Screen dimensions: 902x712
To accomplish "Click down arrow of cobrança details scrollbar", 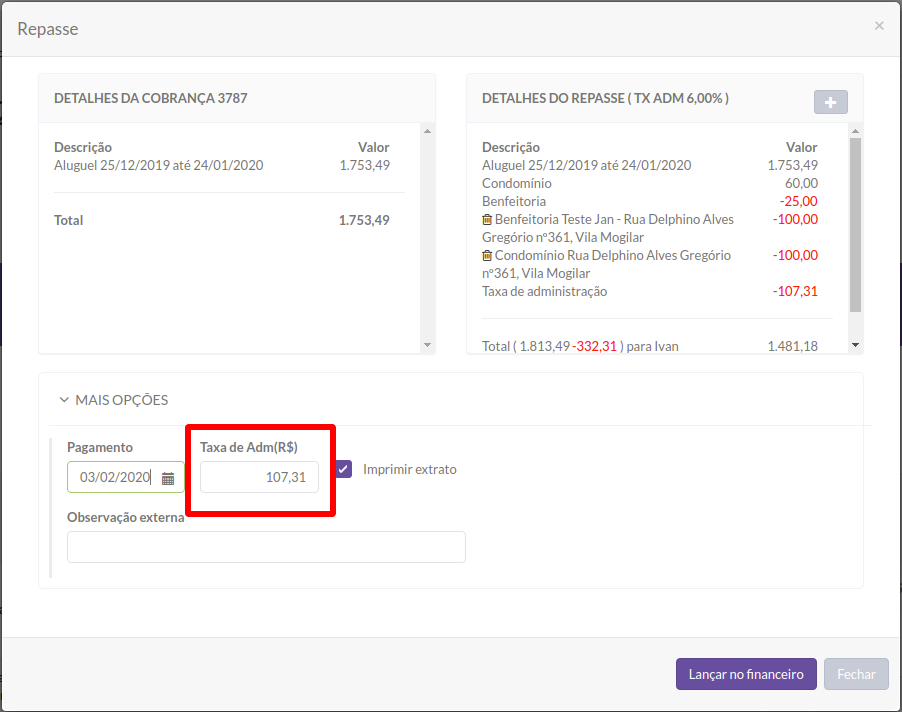I will tap(427, 345).
